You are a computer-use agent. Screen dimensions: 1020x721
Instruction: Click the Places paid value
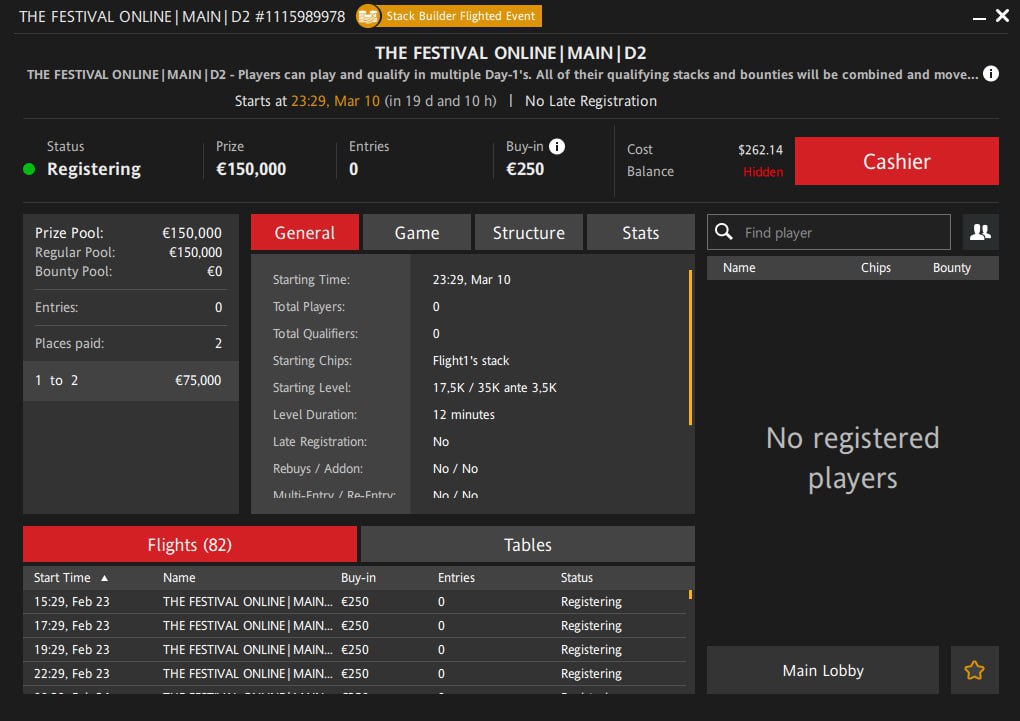pyautogui.click(x=219, y=344)
